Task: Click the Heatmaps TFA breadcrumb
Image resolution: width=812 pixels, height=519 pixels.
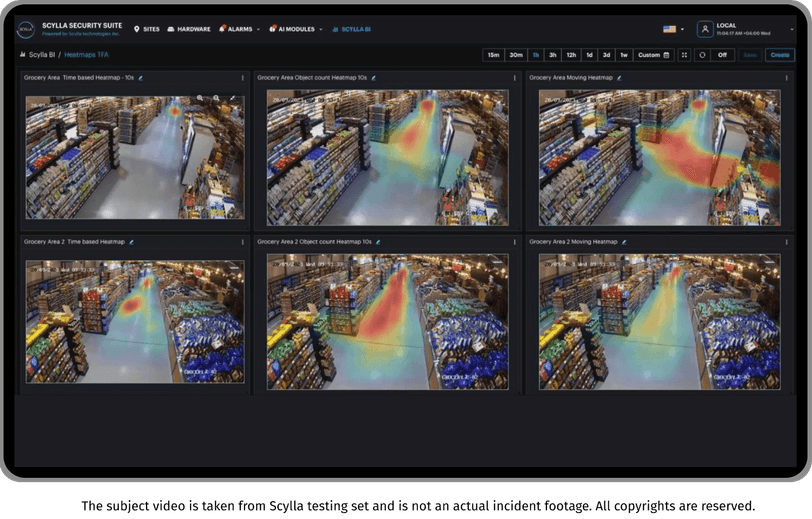Action: [86, 54]
